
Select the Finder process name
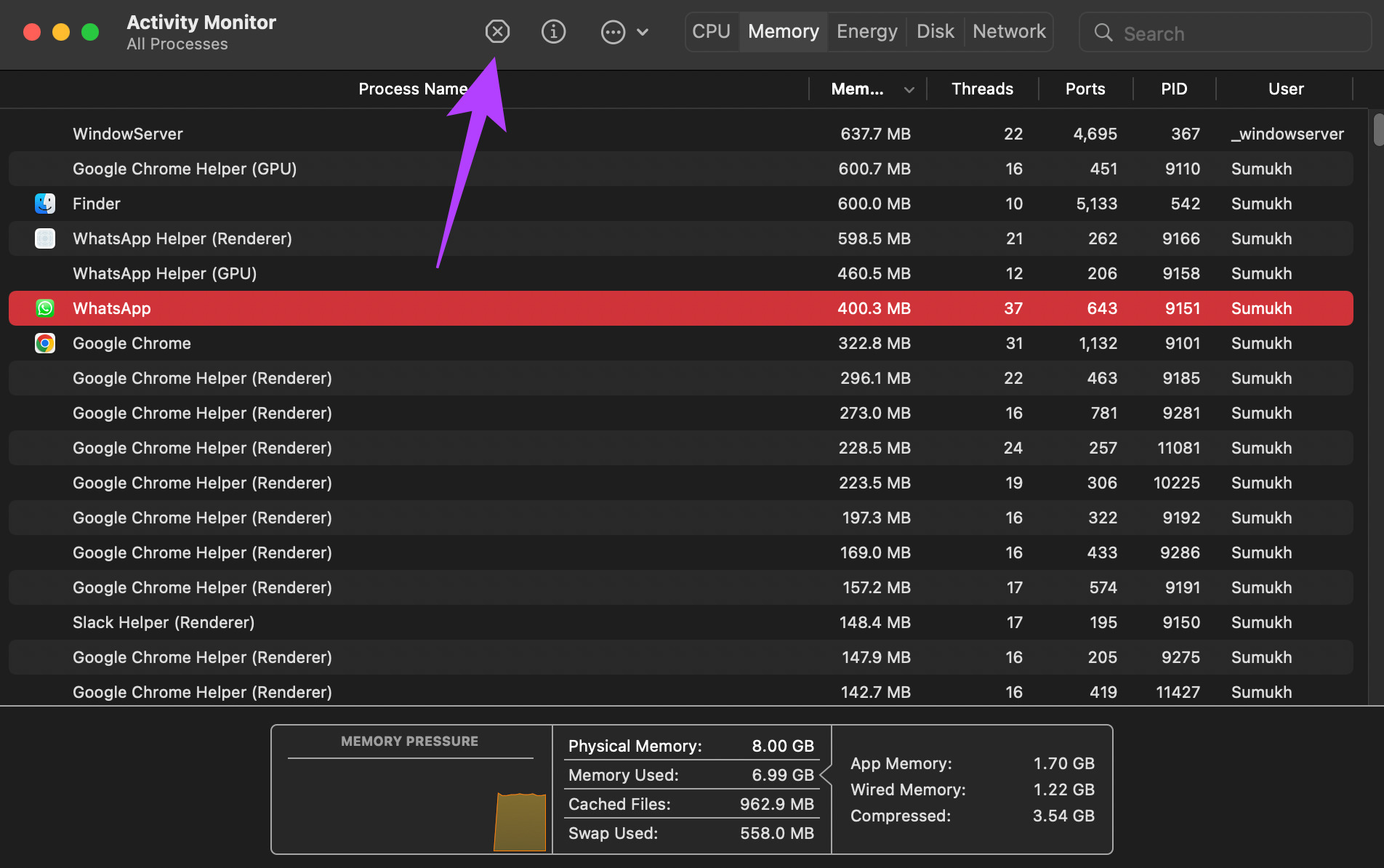(97, 204)
